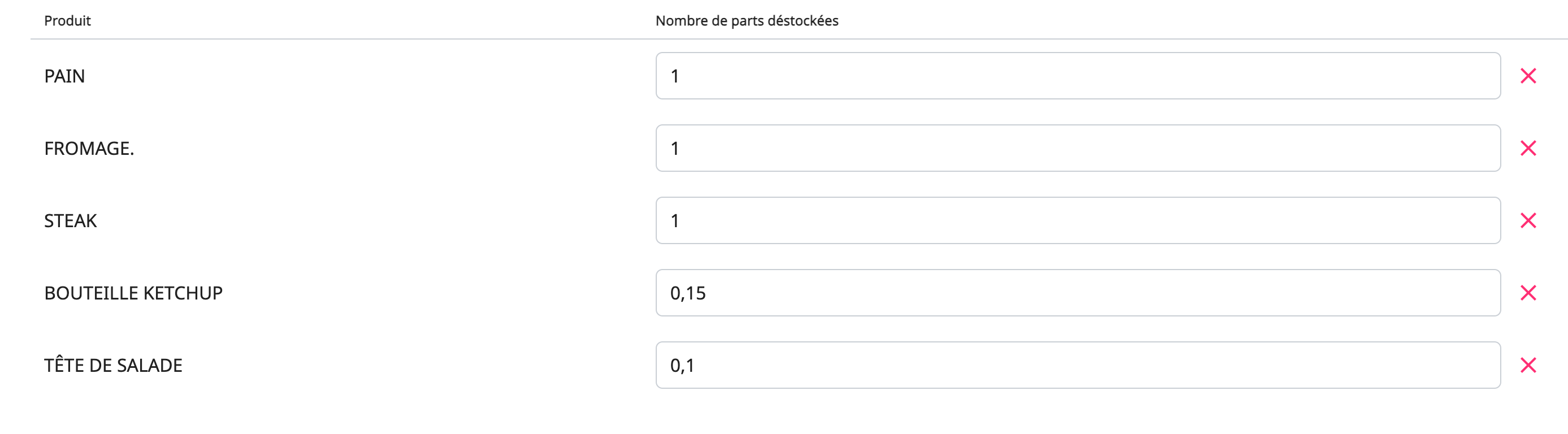Image resolution: width=1568 pixels, height=434 pixels.
Task: Click the TÊTE DE SALADE label
Action: tap(113, 365)
